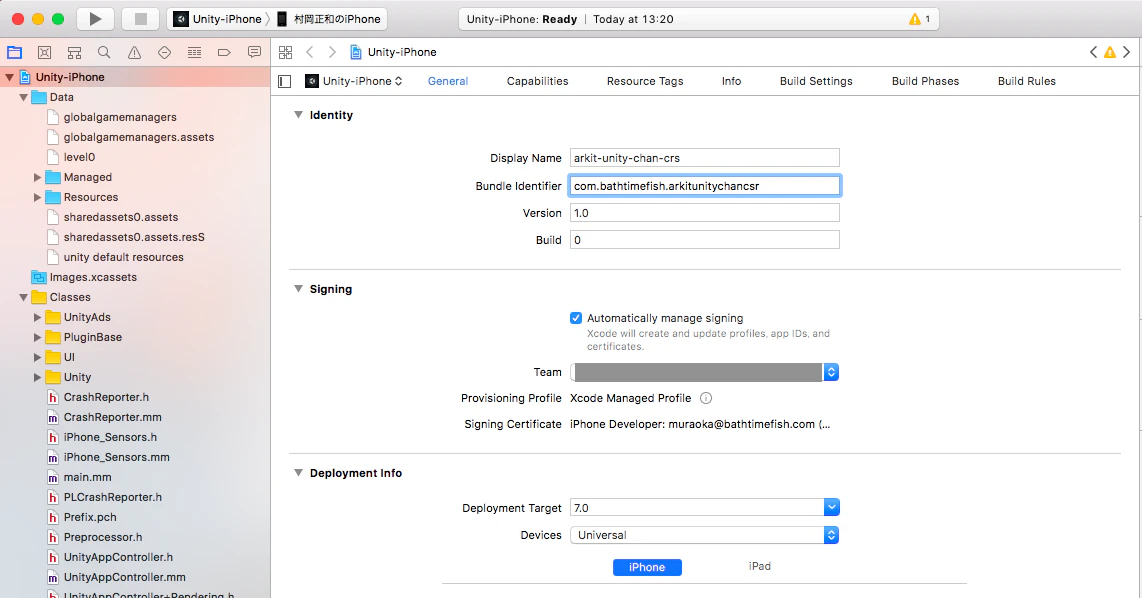The width and height of the screenshot is (1142, 598).
Task: Switch to the Capabilities tab
Action: coord(537,82)
